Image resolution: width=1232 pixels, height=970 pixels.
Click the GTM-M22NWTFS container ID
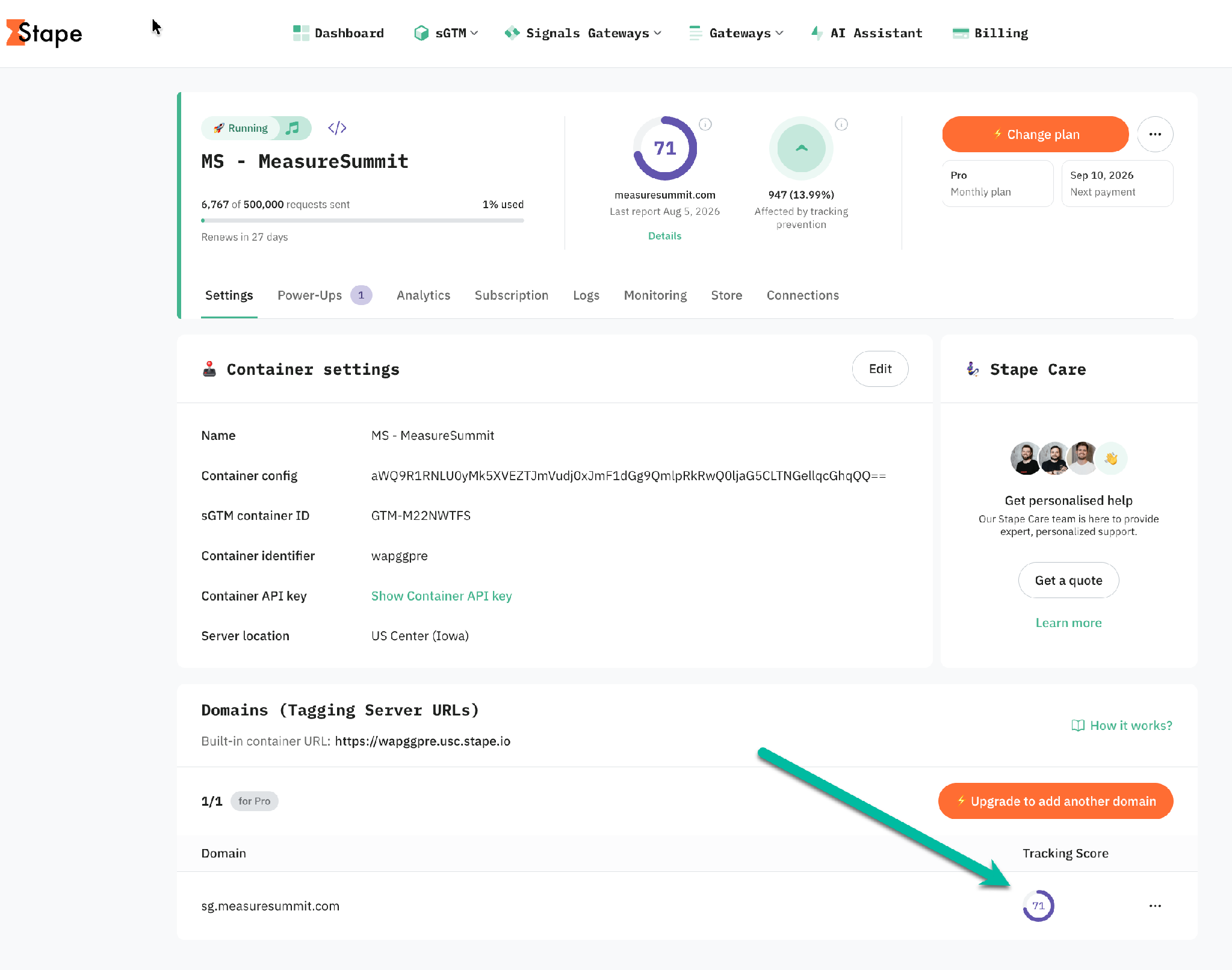pos(421,516)
